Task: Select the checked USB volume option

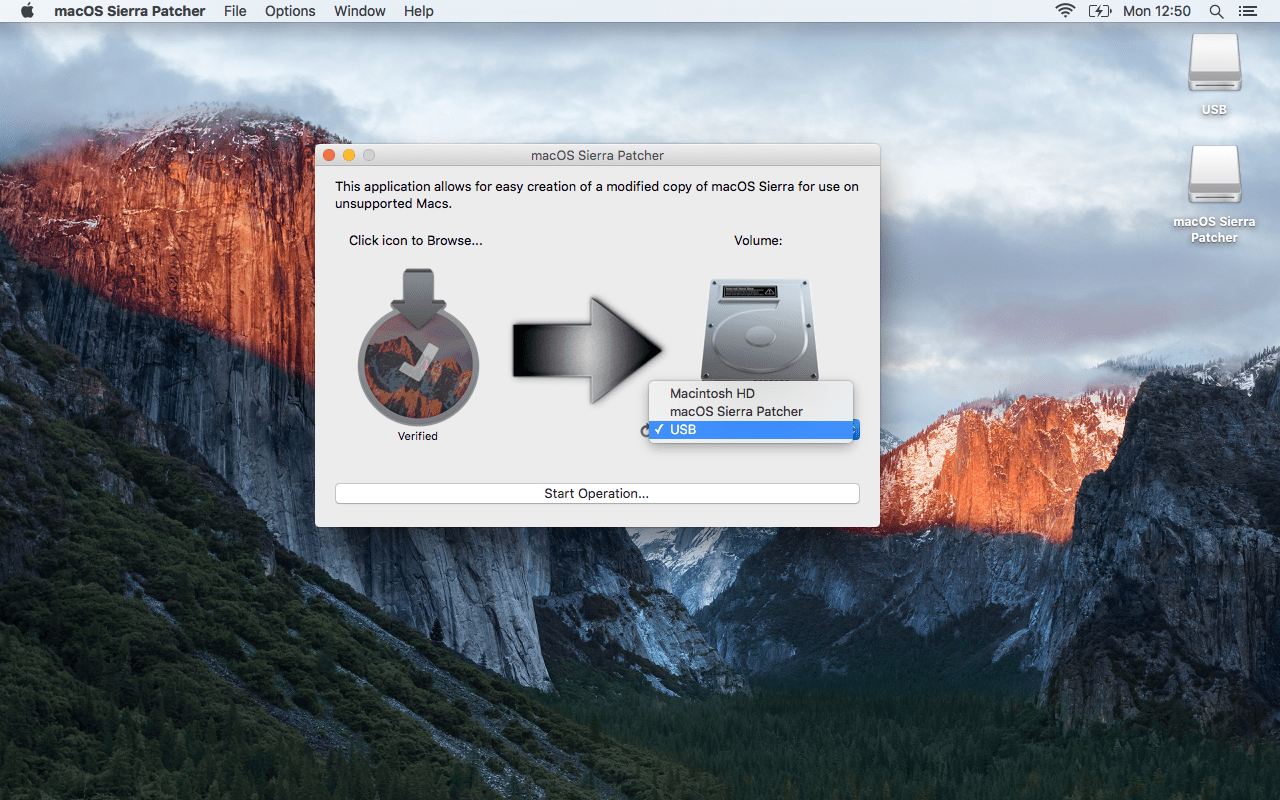Action: coord(751,429)
